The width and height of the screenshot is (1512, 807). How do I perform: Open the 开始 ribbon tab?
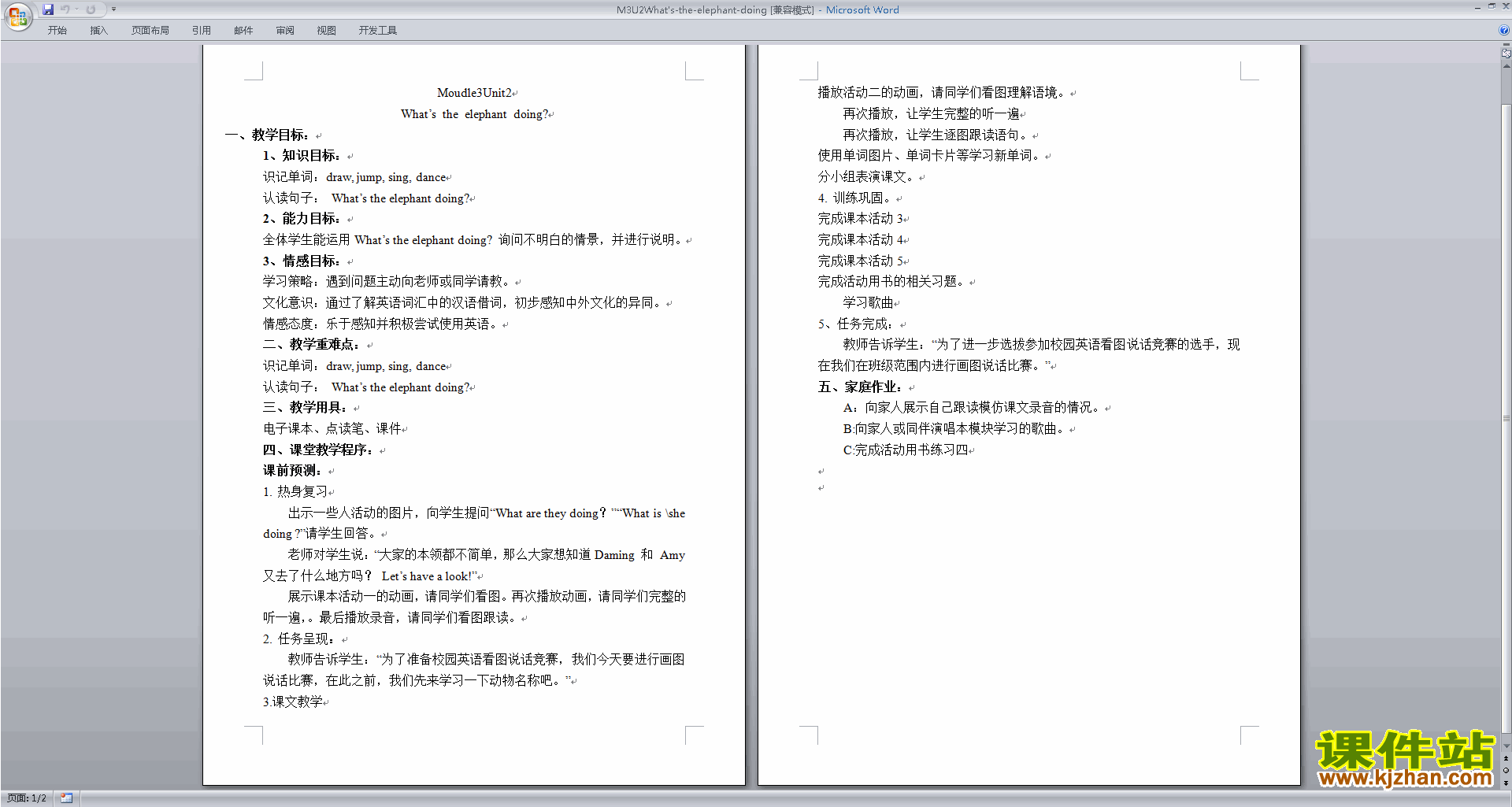(x=57, y=31)
